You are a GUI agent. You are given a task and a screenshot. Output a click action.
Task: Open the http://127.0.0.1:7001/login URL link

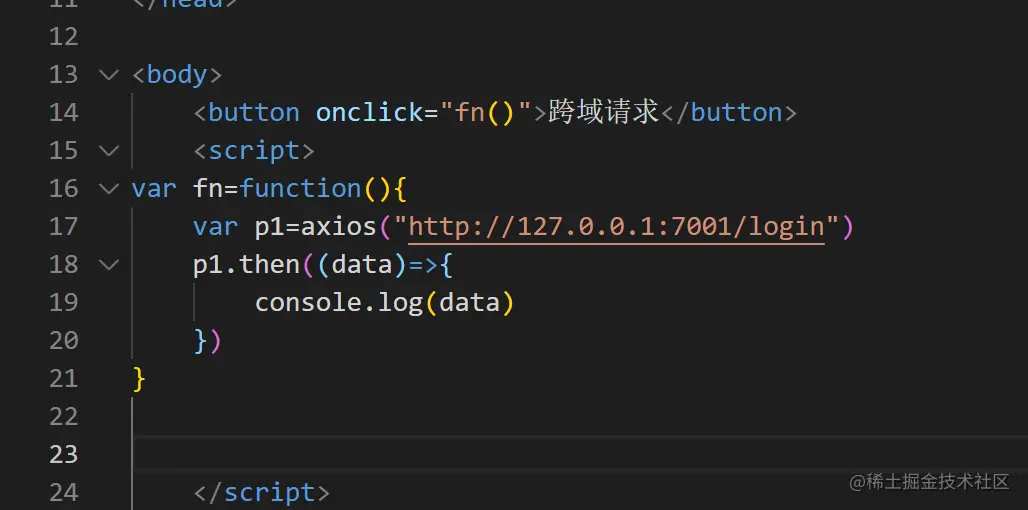tap(616, 226)
